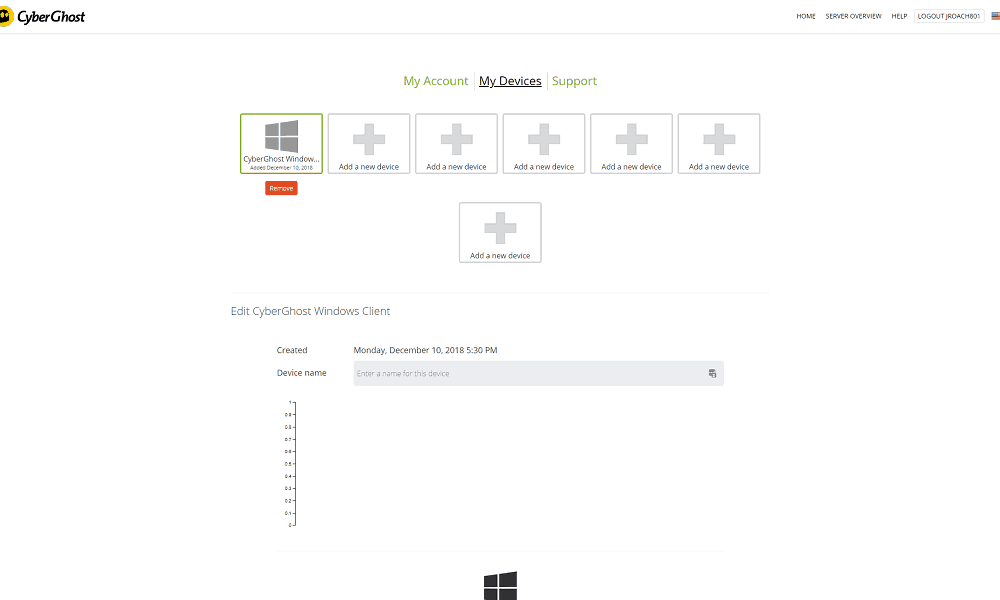
Task: Open SERVER OVERVIEW in the top navigation
Action: click(853, 16)
